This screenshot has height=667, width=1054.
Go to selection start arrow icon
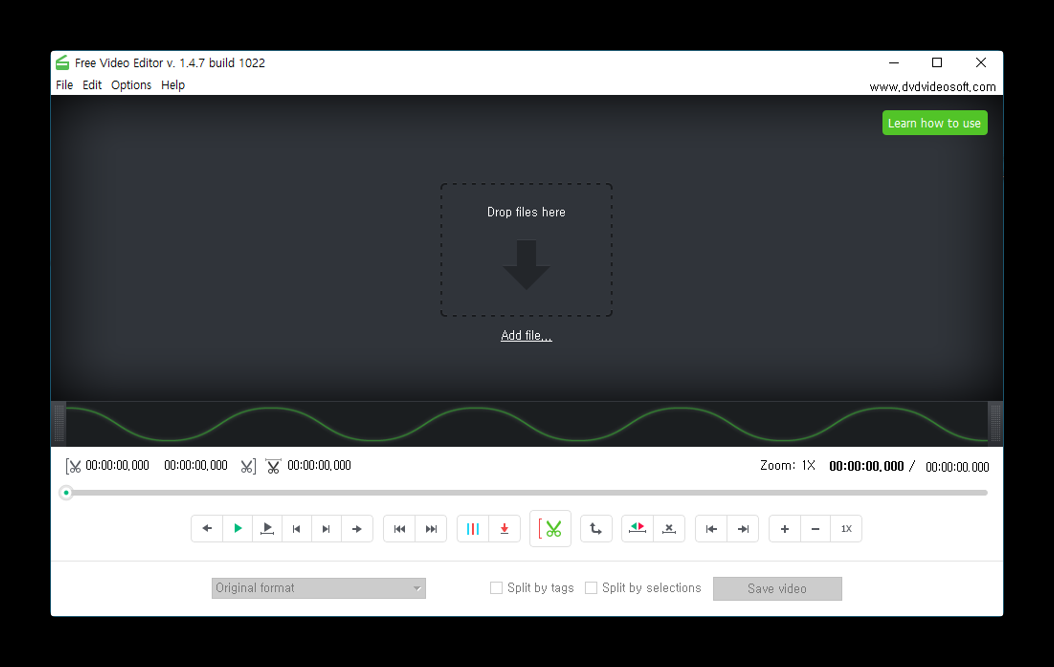[x=711, y=528]
